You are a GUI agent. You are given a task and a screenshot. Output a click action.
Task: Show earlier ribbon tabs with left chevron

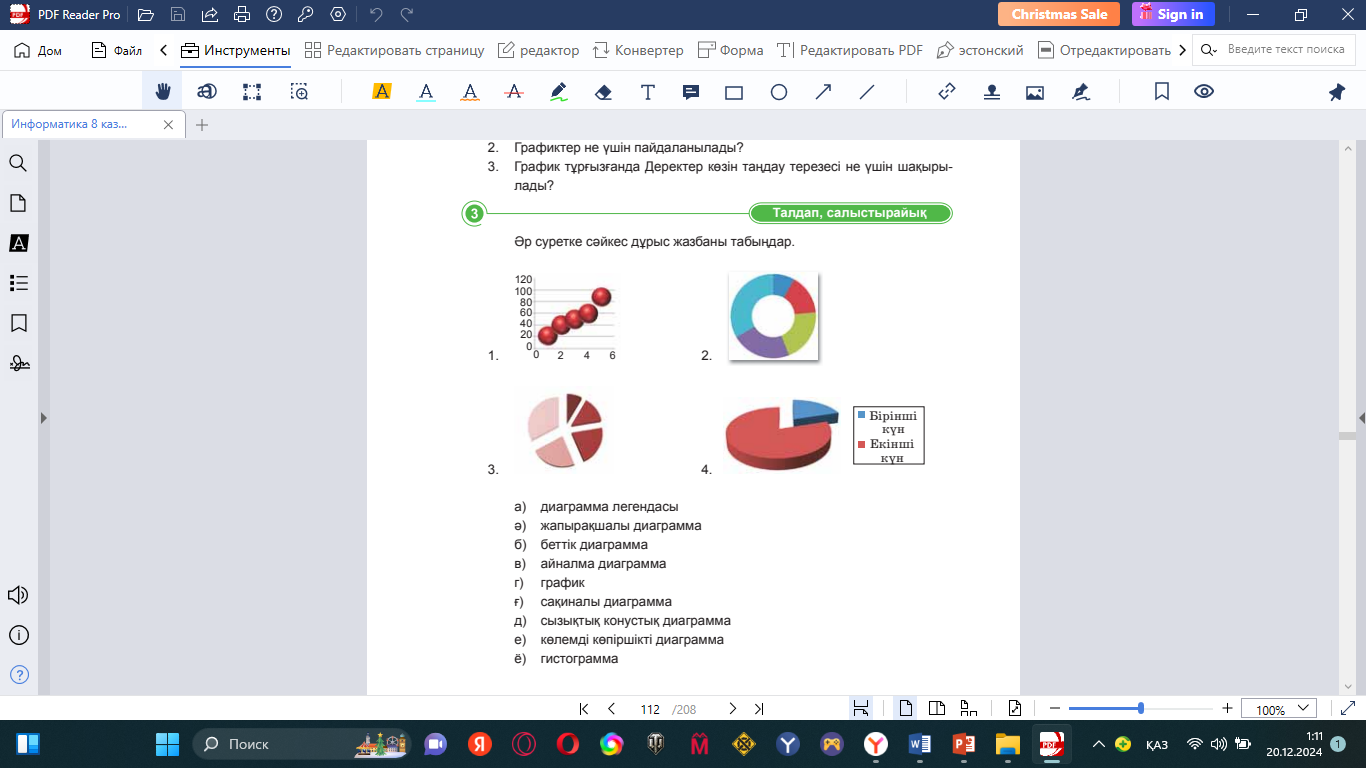[x=163, y=50]
